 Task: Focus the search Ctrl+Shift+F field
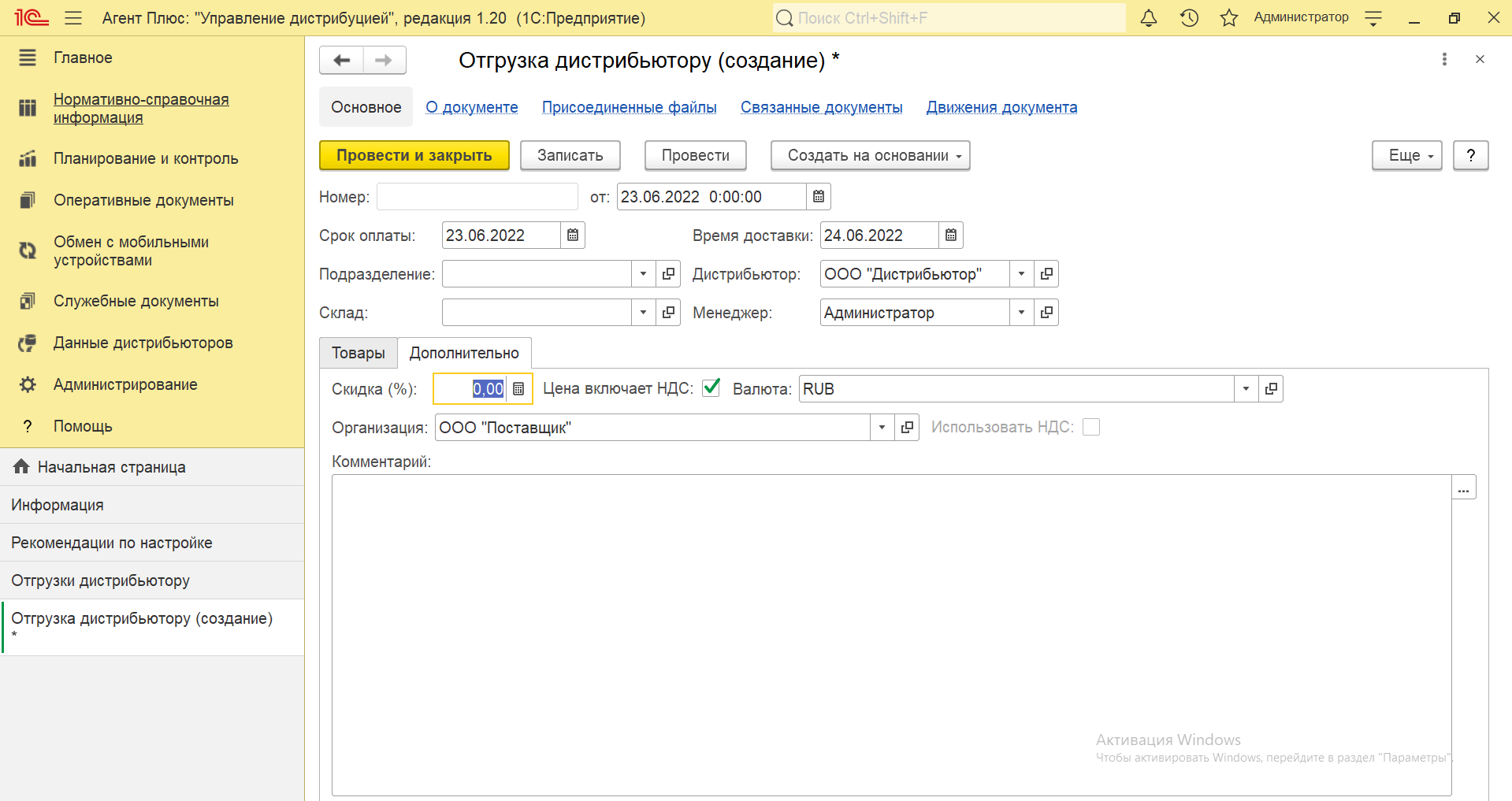click(949, 17)
